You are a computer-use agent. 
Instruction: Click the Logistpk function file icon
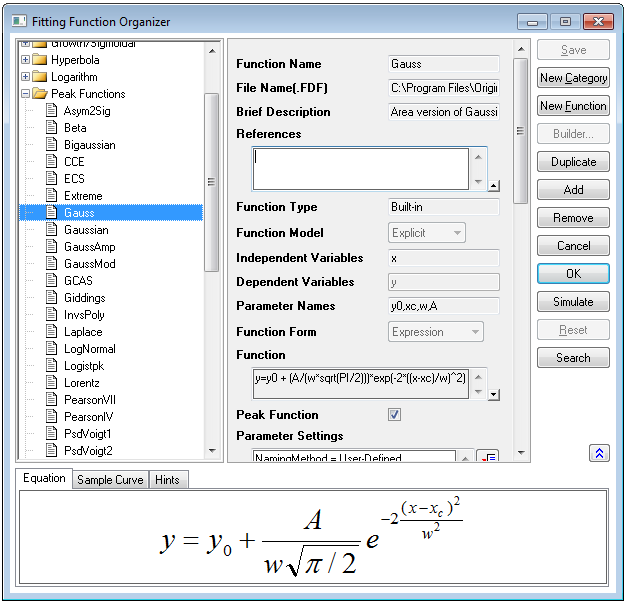(x=51, y=365)
